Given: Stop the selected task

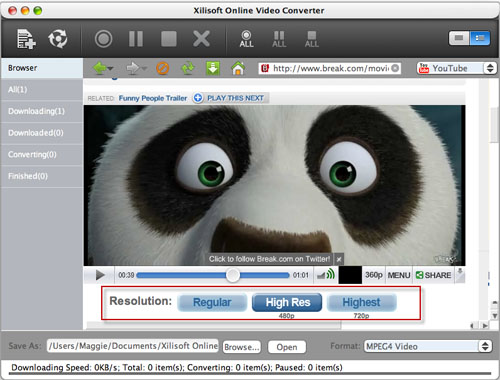Looking at the screenshot, I should point(169,39).
